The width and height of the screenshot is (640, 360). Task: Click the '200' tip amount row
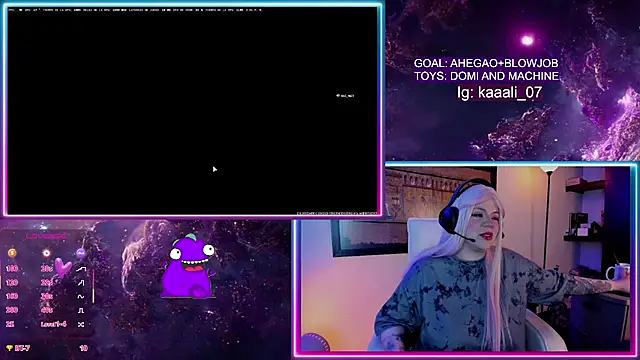(11, 310)
